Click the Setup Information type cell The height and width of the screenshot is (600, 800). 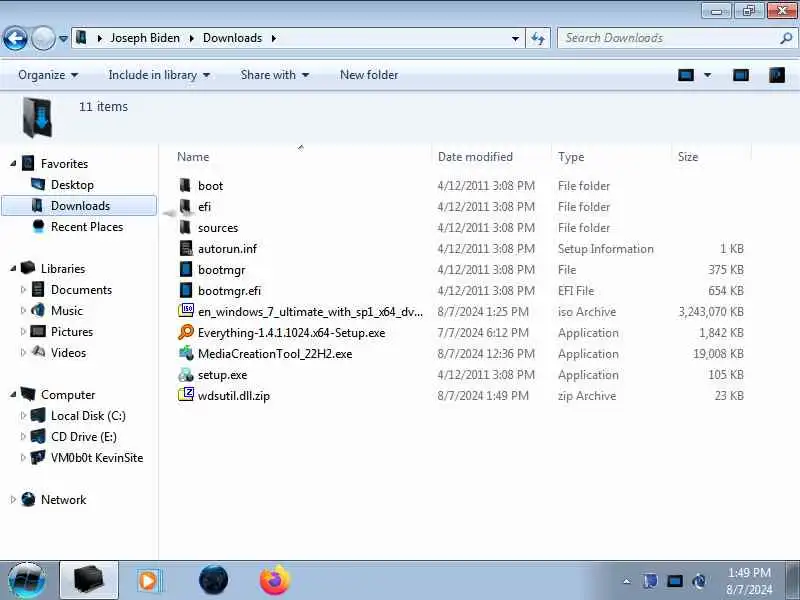click(606, 249)
